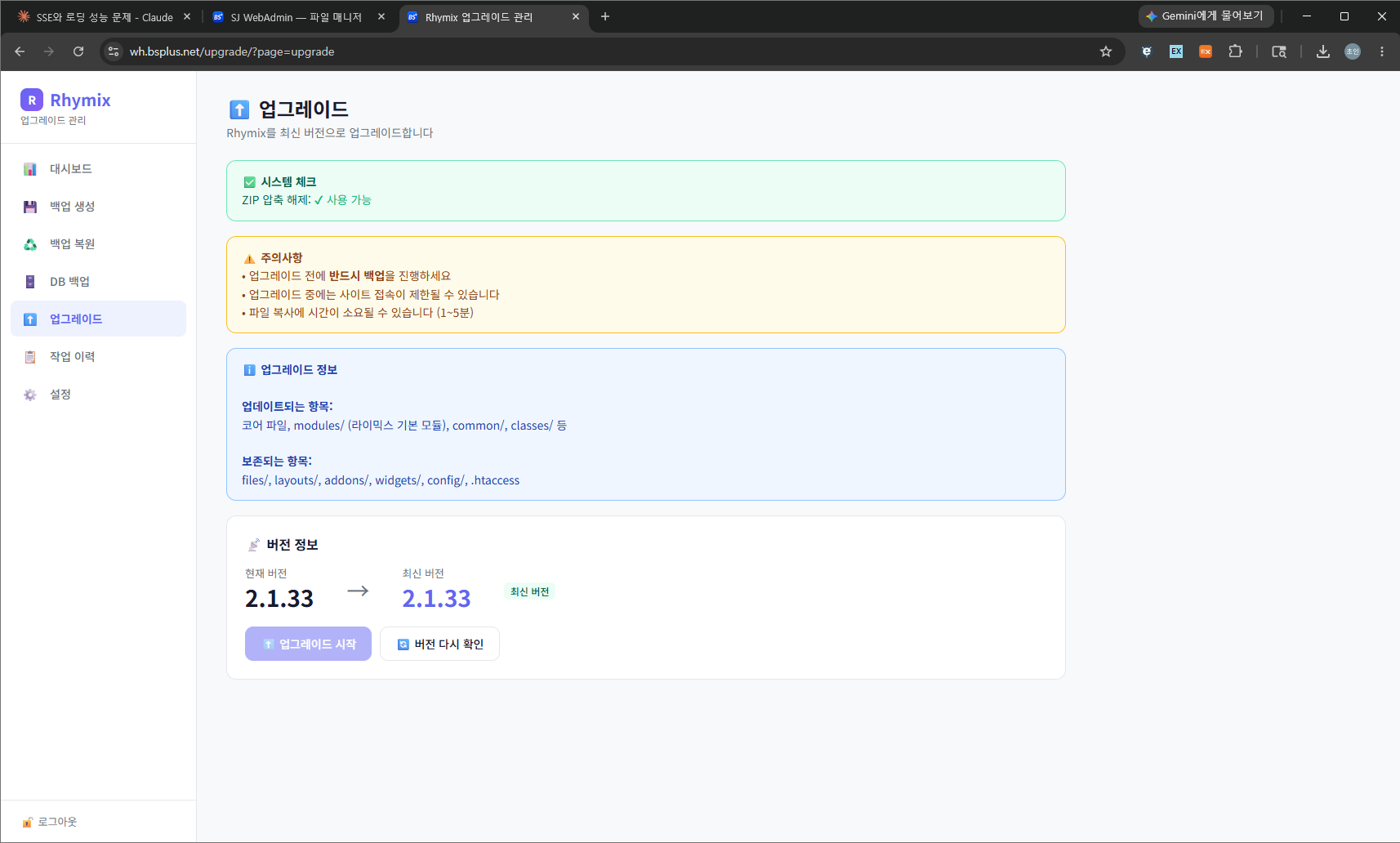Go back to the previous page
The image size is (1400, 843).
click(x=20, y=51)
